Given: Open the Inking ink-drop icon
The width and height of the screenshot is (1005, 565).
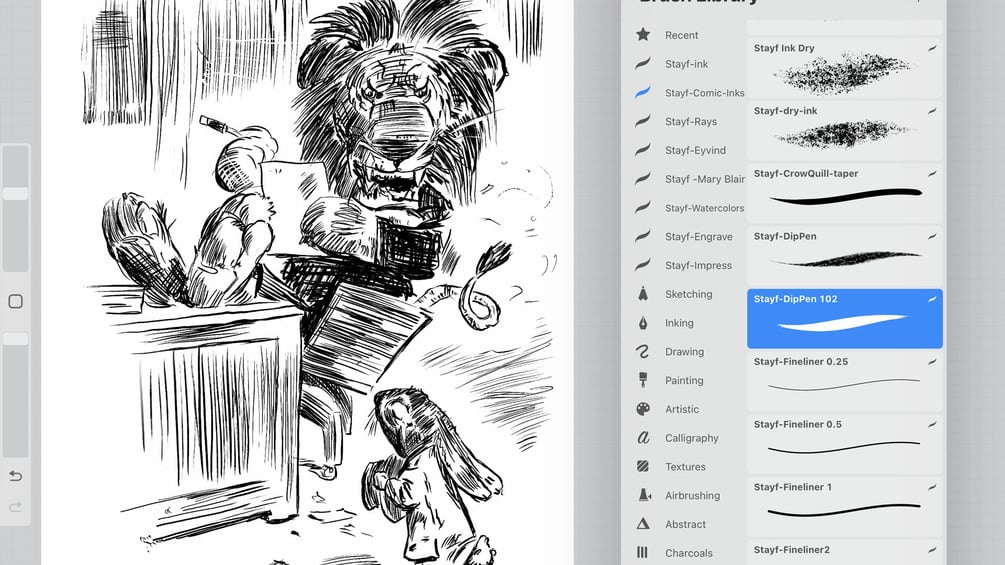Looking at the screenshot, I should tap(643, 322).
